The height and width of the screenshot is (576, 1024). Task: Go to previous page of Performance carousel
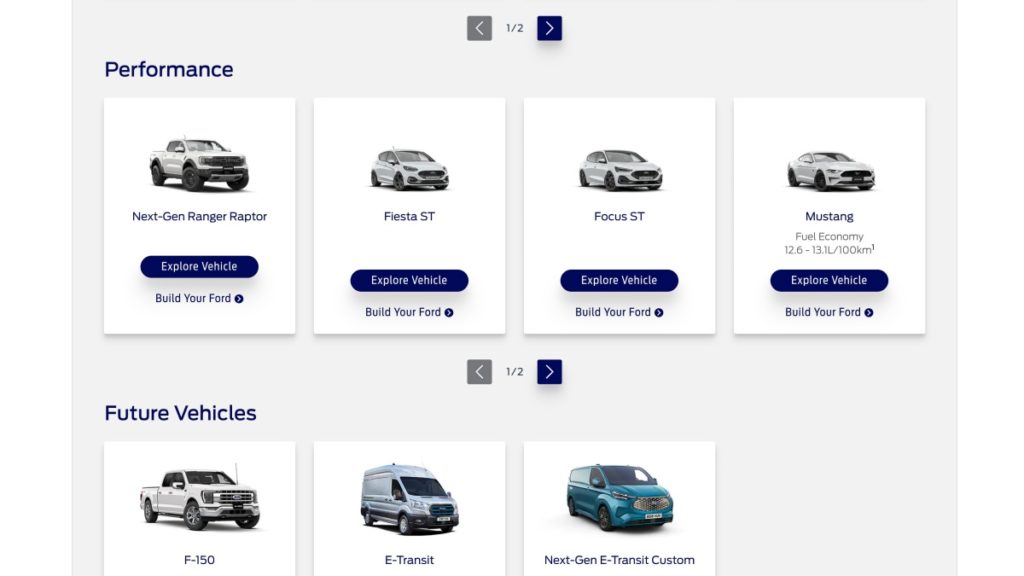(479, 372)
